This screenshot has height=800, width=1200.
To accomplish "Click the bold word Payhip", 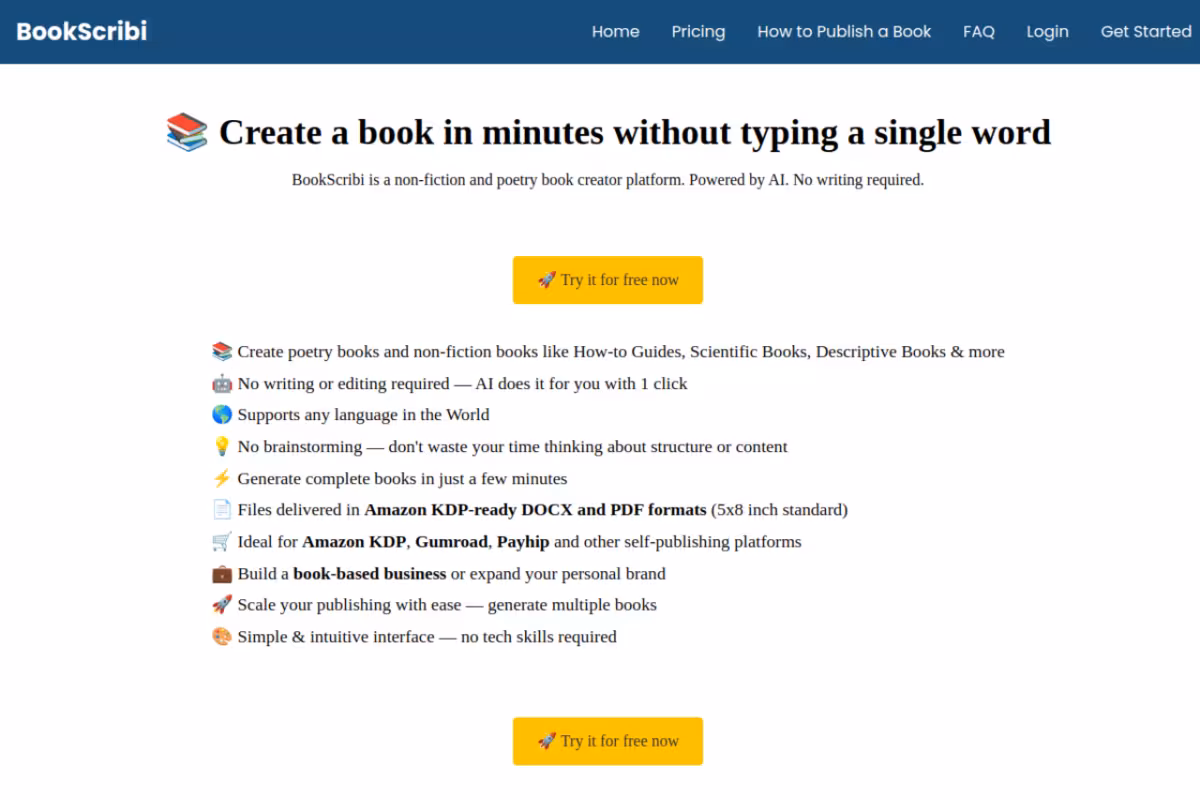I will coord(522,542).
